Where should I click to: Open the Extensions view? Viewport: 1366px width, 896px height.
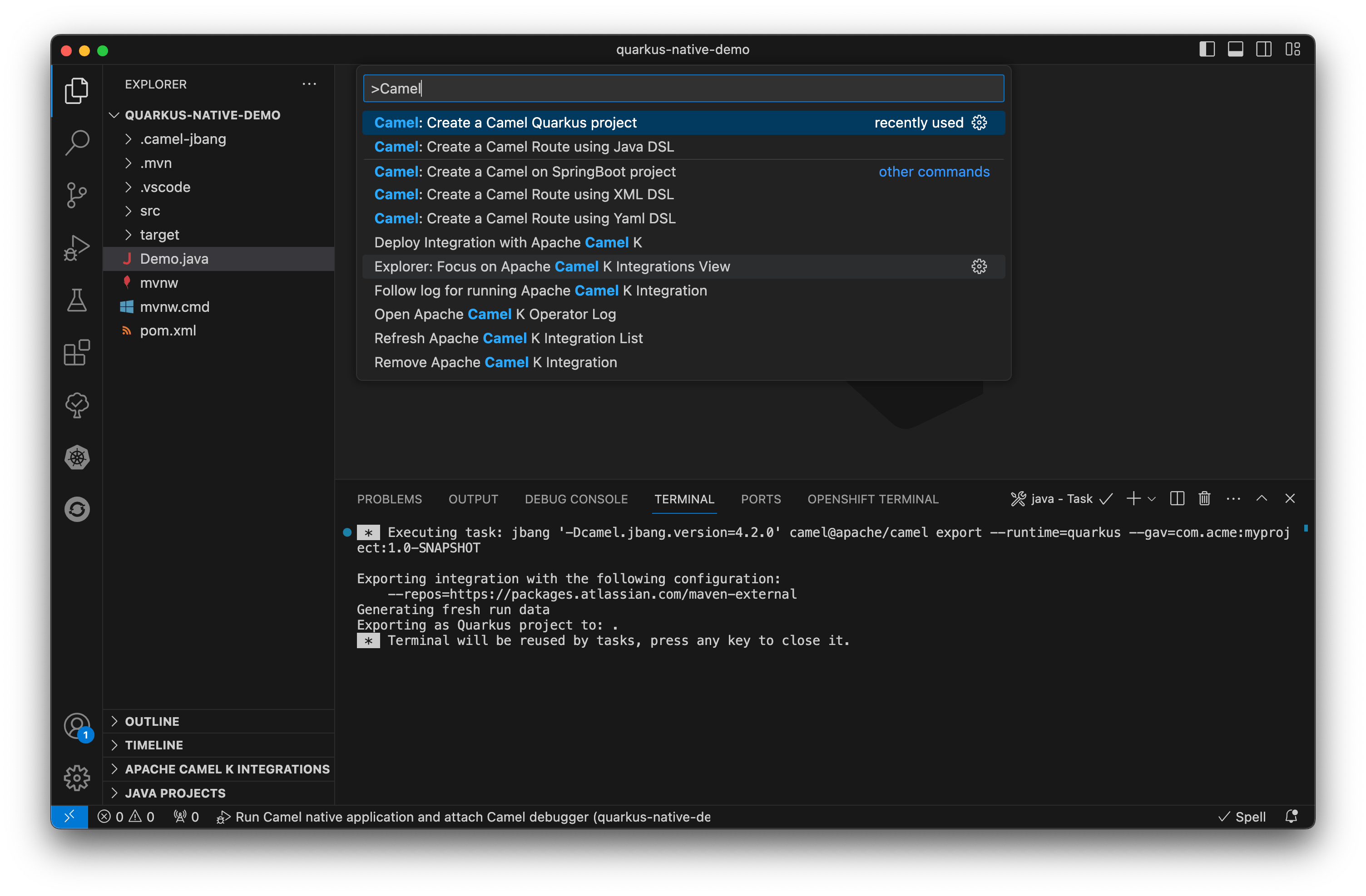[x=76, y=353]
